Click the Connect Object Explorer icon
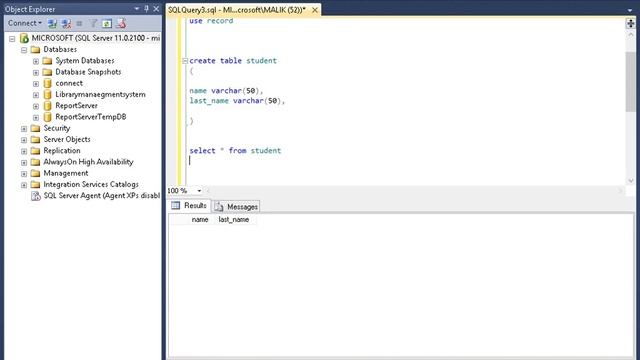The height and width of the screenshot is (360, 640). click(52, 24)
